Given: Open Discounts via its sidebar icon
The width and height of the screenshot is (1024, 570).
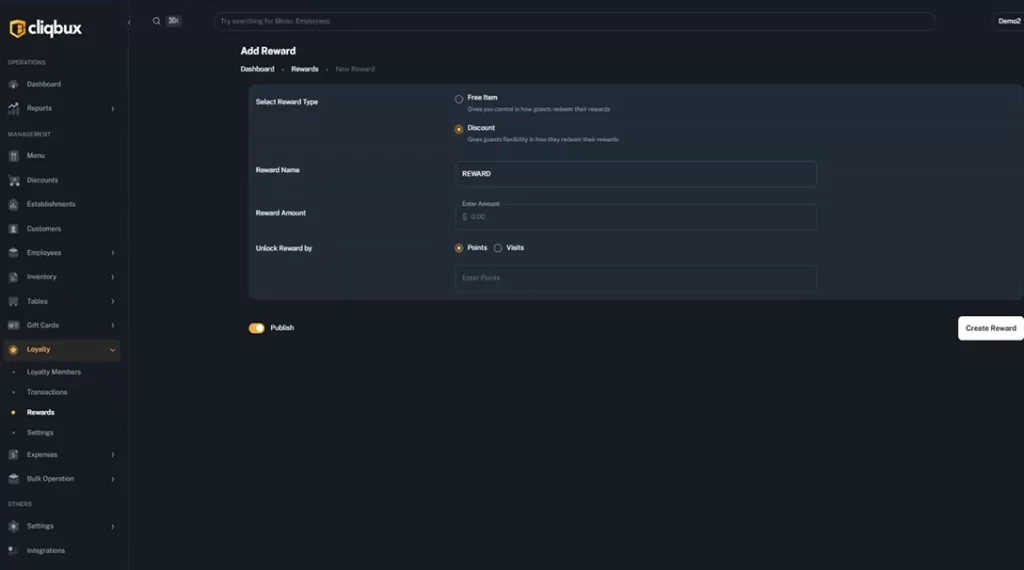Looking at the screenshot, I should [14, 180].
